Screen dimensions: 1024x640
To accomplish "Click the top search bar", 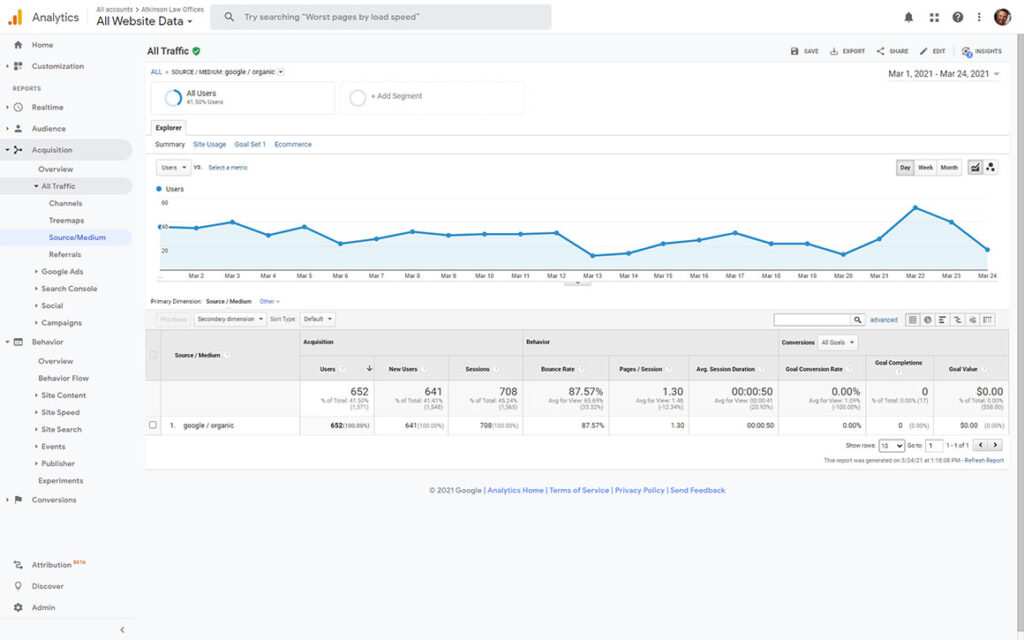I will coord(381,17).
